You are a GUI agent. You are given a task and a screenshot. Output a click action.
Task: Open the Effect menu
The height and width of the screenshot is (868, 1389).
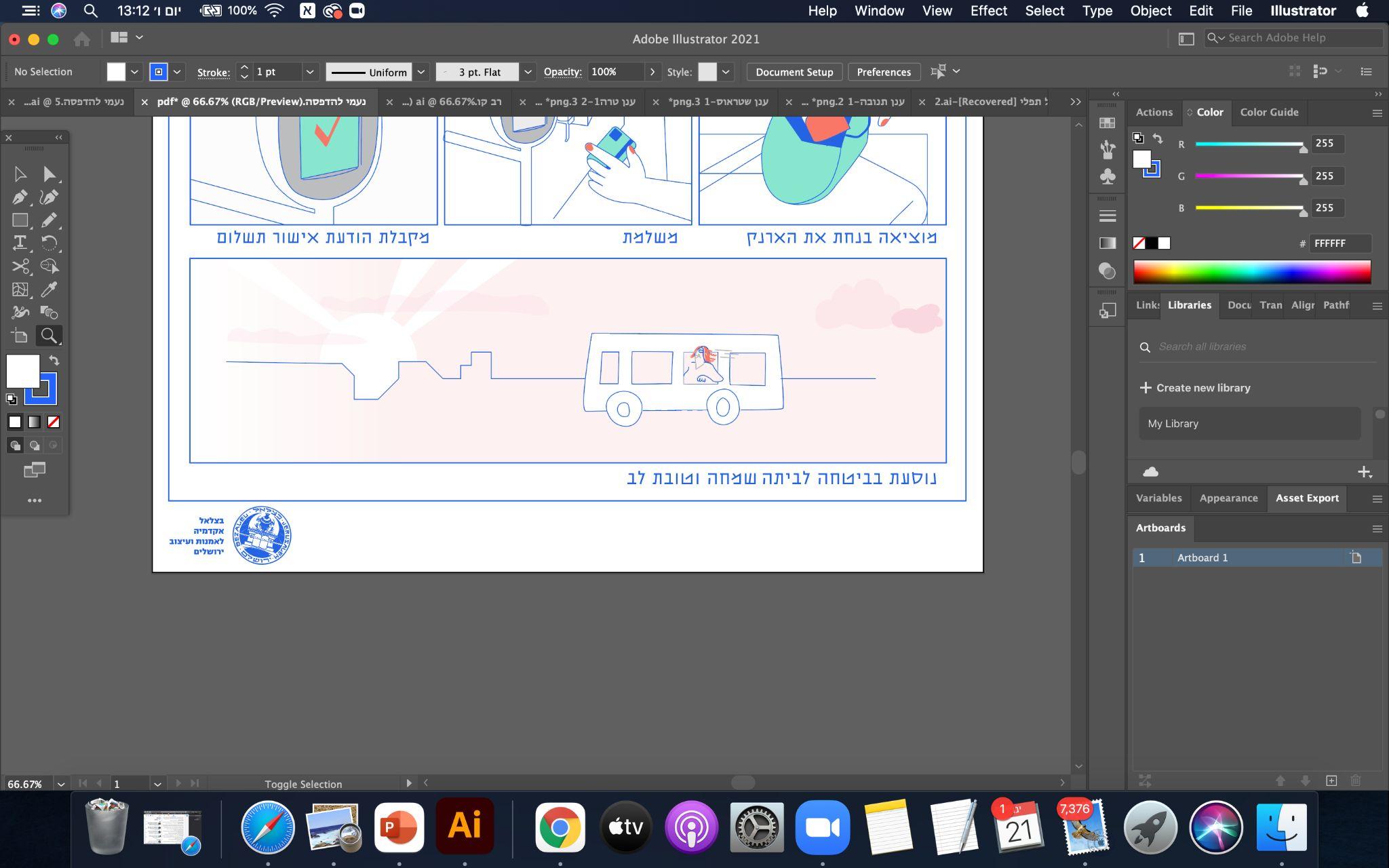point(988,11)
